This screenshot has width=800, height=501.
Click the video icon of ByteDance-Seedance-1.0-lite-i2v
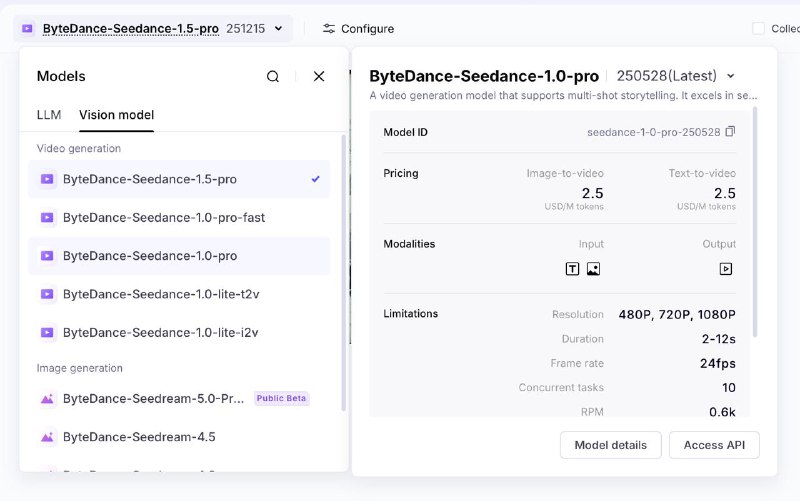coord(47,333)
